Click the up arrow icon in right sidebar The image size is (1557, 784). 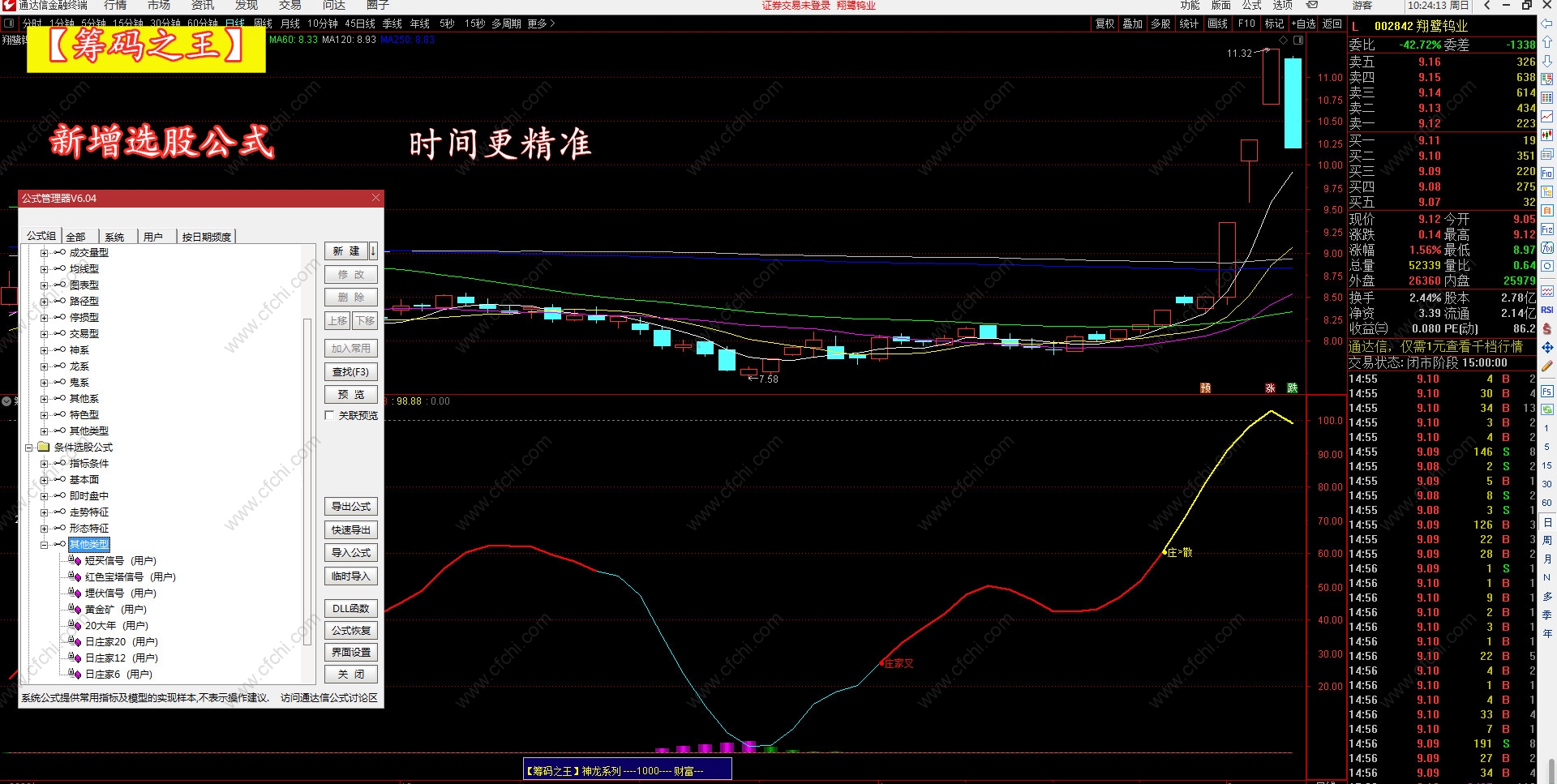(1547, 42)
